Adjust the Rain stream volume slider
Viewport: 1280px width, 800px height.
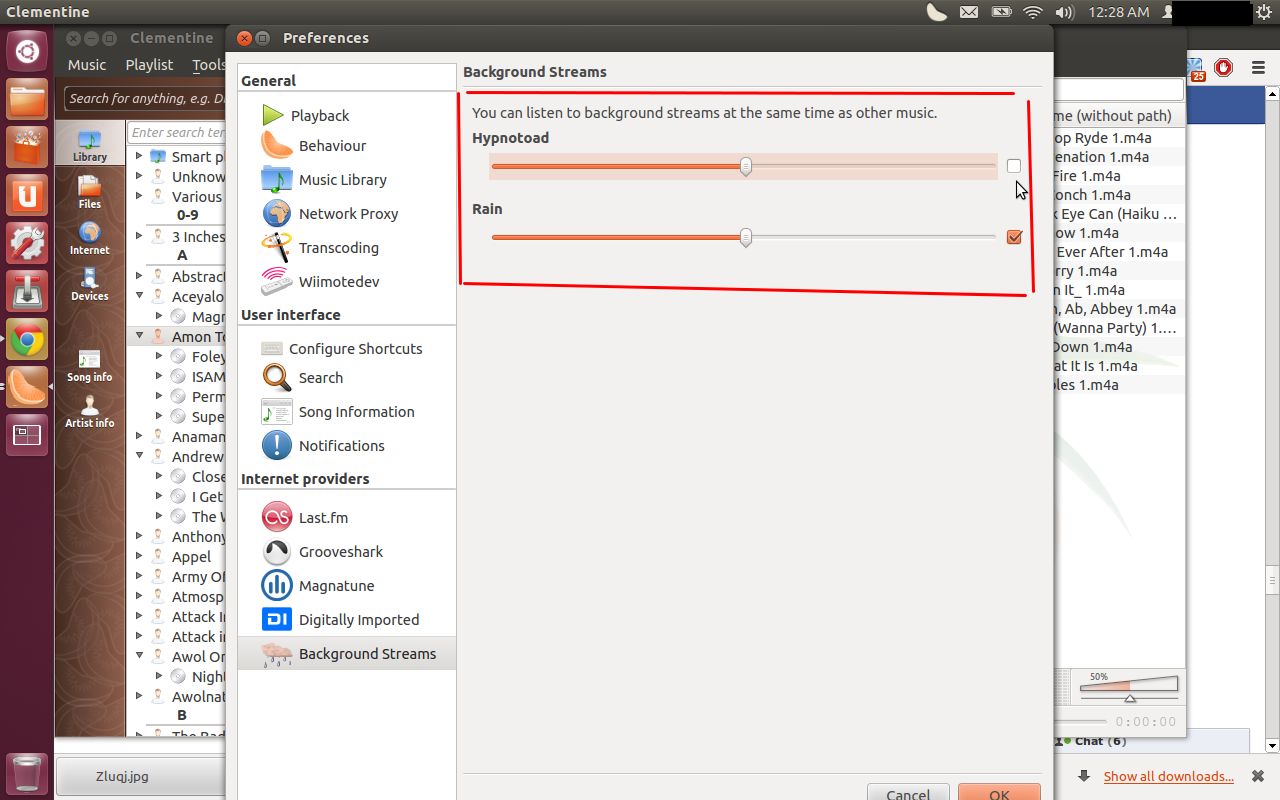(x=744, y=237)
